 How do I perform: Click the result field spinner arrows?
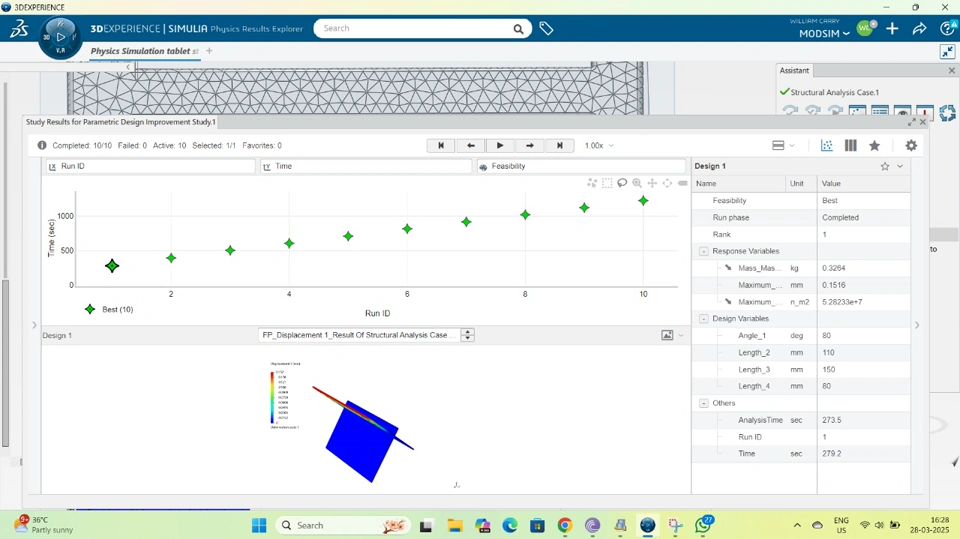click(468, 335)
